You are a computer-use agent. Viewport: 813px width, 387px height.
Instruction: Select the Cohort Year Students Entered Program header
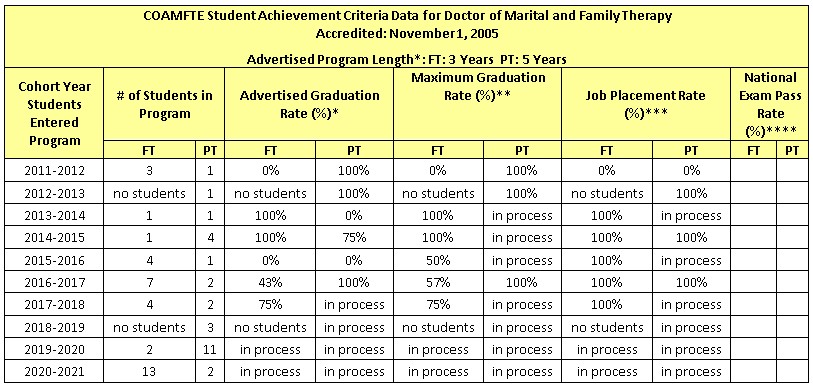[x=54, y=113]
